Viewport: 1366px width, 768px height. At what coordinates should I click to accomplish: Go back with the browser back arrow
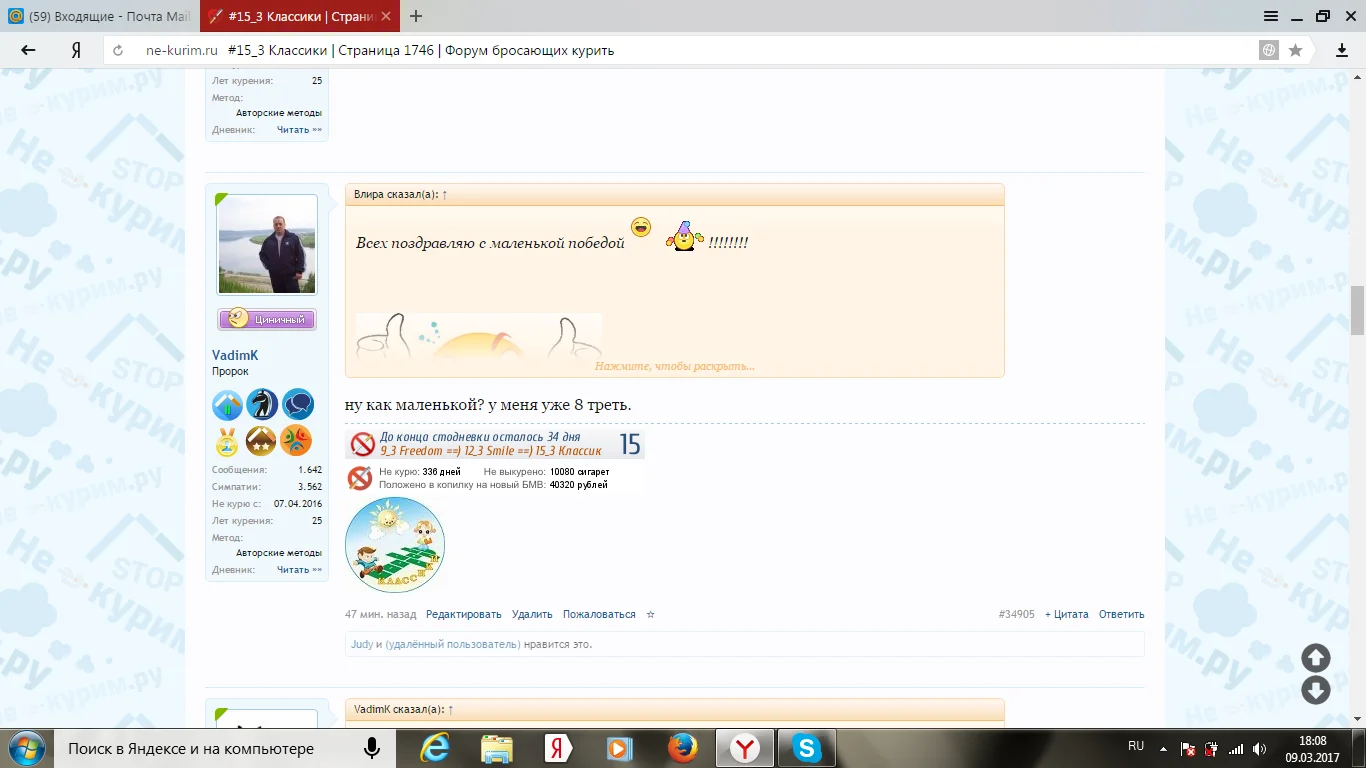28,50
